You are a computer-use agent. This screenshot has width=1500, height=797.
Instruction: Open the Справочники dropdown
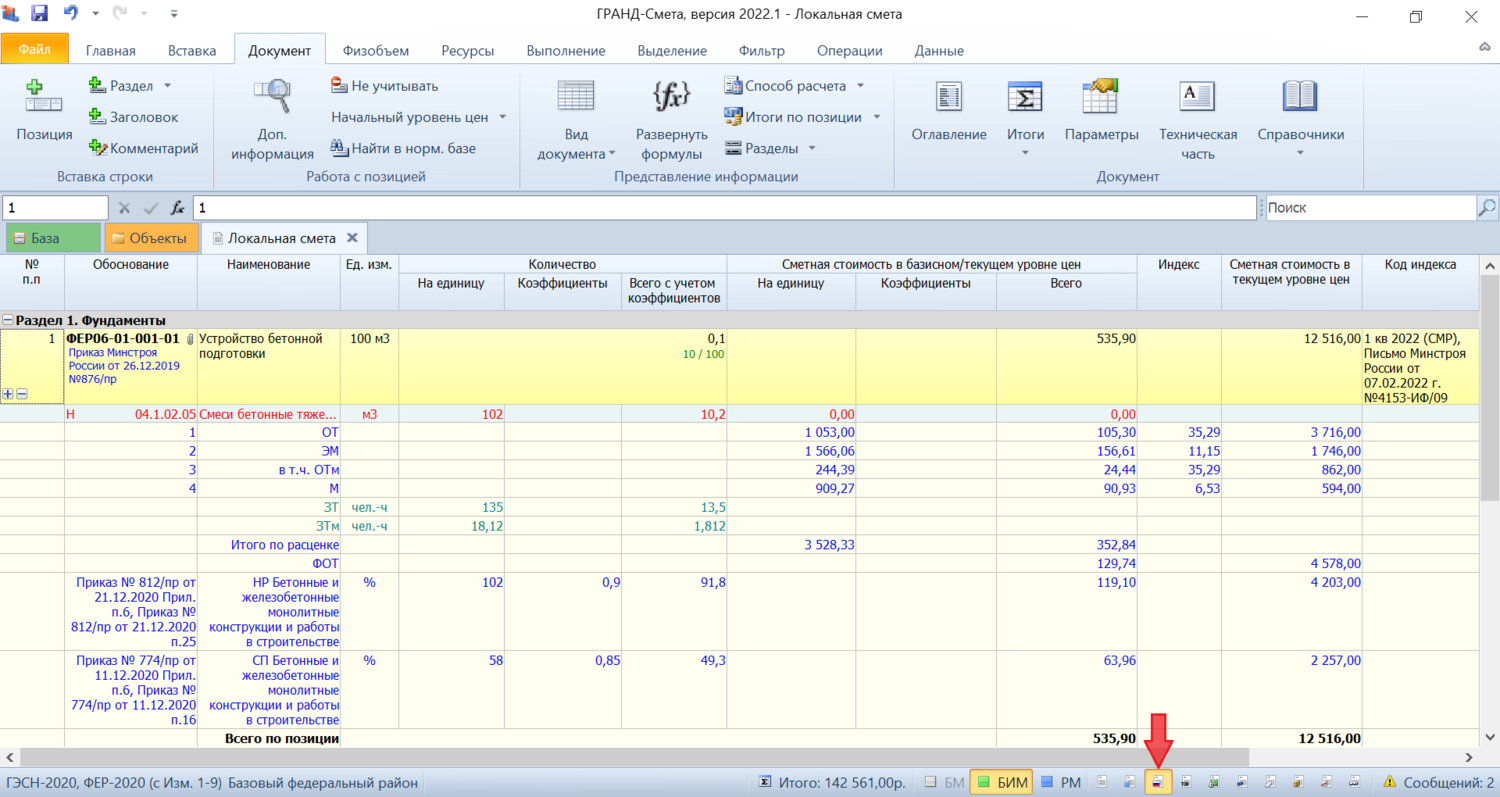(1300, 152)
